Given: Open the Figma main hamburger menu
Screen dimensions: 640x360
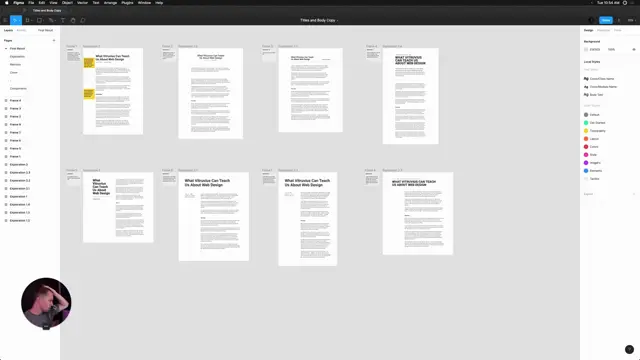Looking at the screenshot, I should point(5,20).
